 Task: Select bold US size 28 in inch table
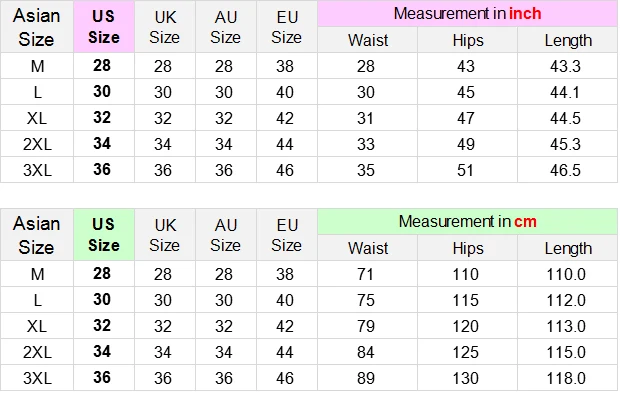[x=102, y=66]
